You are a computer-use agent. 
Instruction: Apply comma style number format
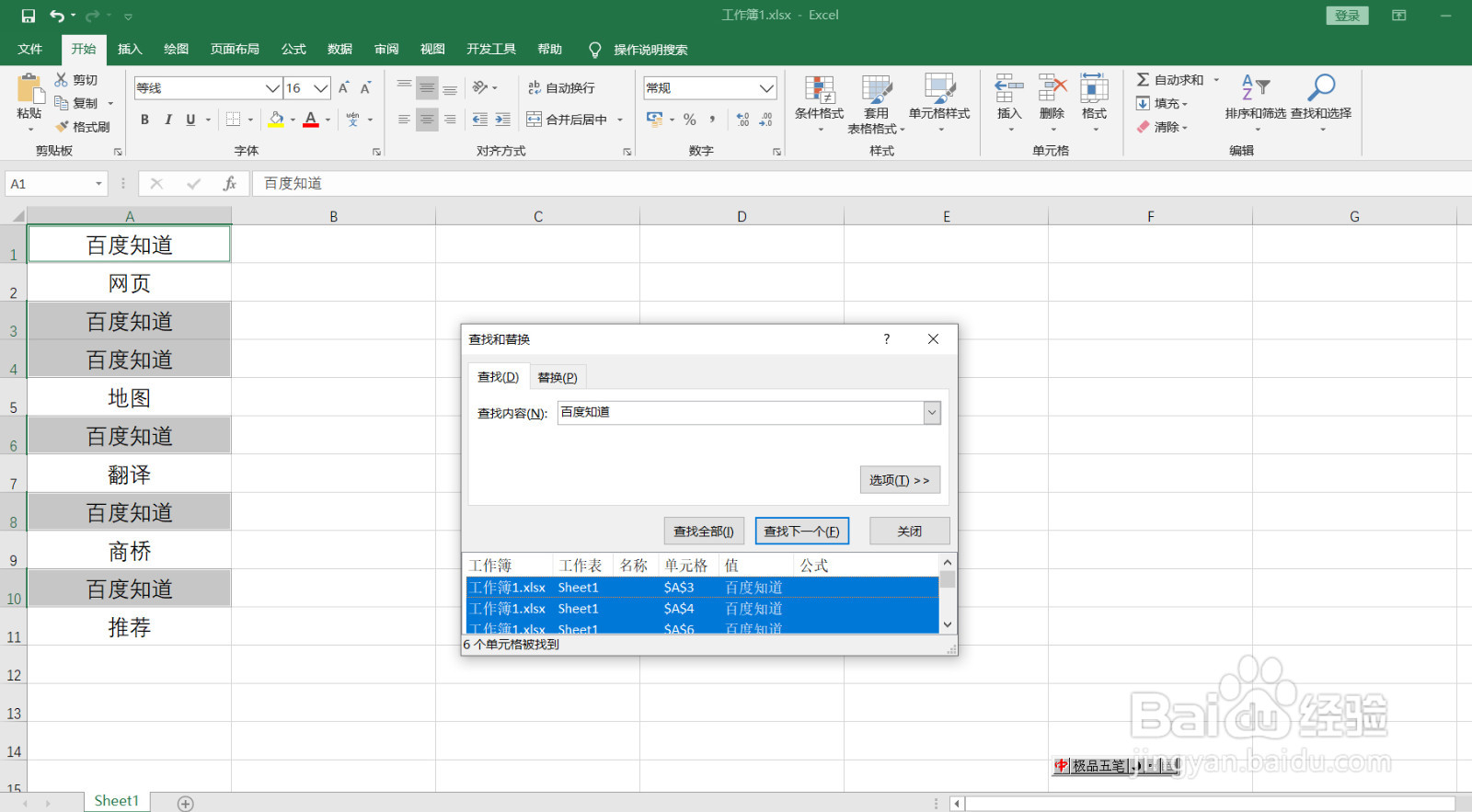tap(712, 120)
